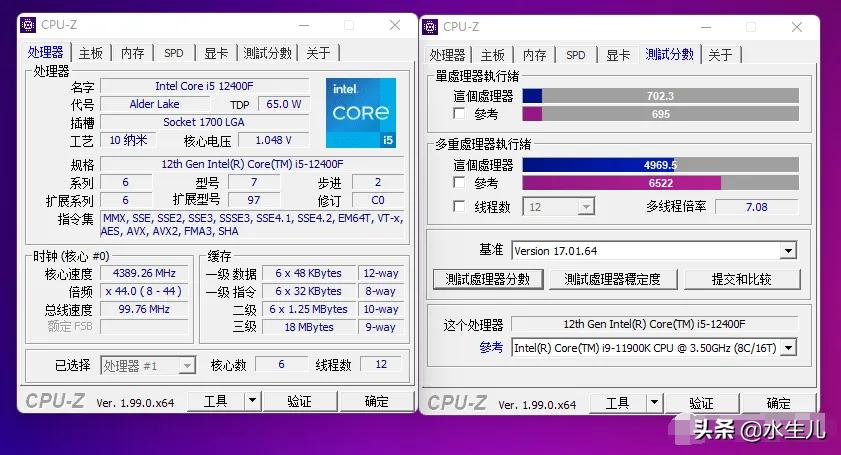This screenshot has height=455, width=841.
Task: Switch to 处理器 tab in left window
Action: (x=46, y=53)
